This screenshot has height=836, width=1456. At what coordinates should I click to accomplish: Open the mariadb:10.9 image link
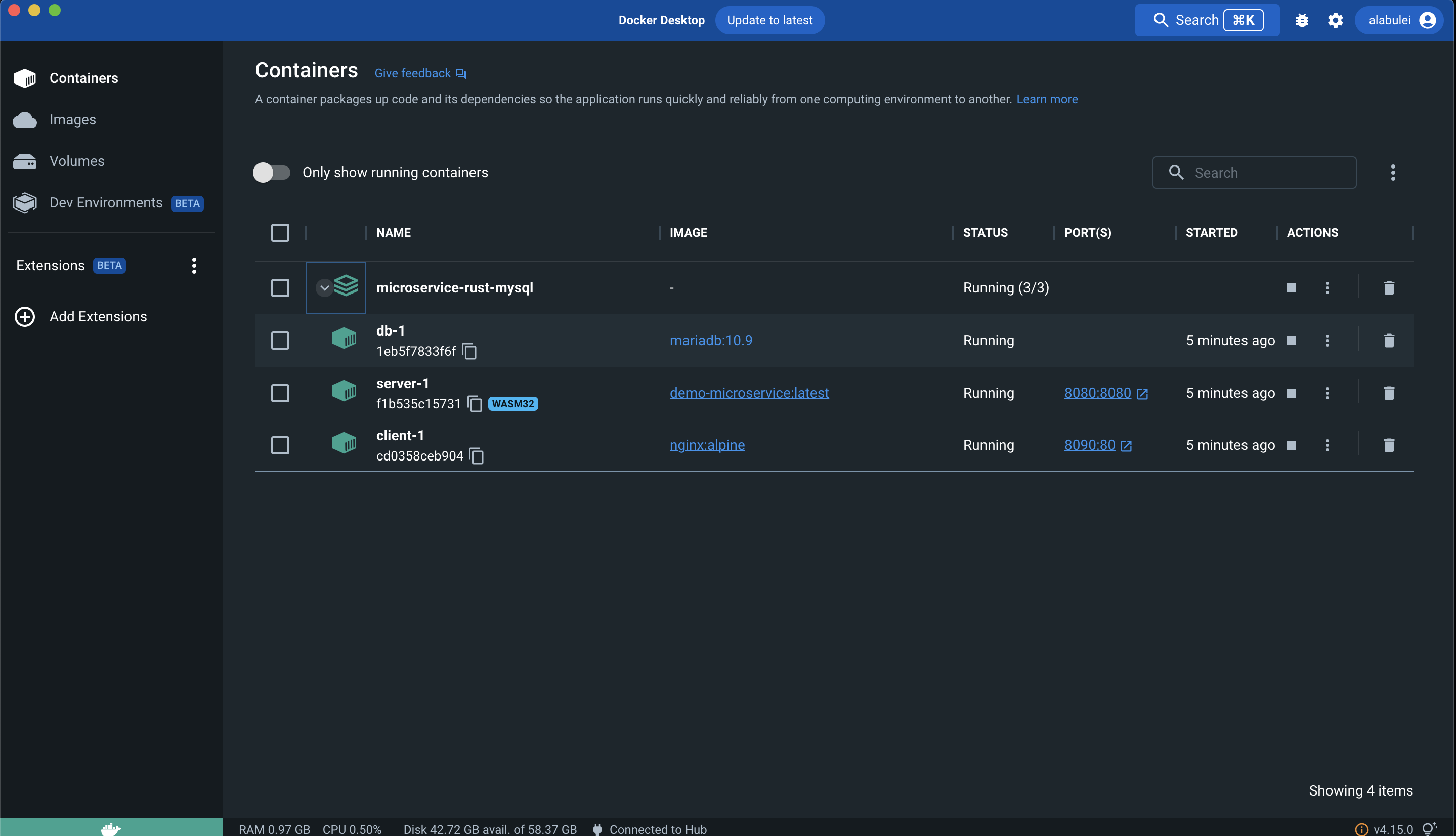pos(710,341)
